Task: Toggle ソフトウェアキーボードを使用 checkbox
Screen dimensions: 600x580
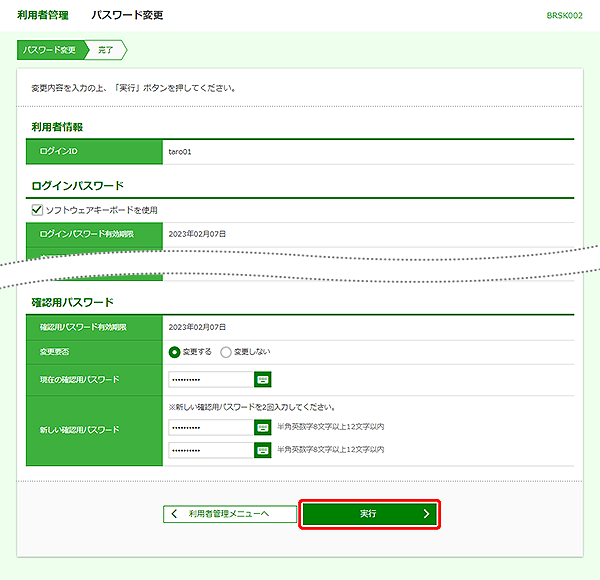Action: [37, 210]
